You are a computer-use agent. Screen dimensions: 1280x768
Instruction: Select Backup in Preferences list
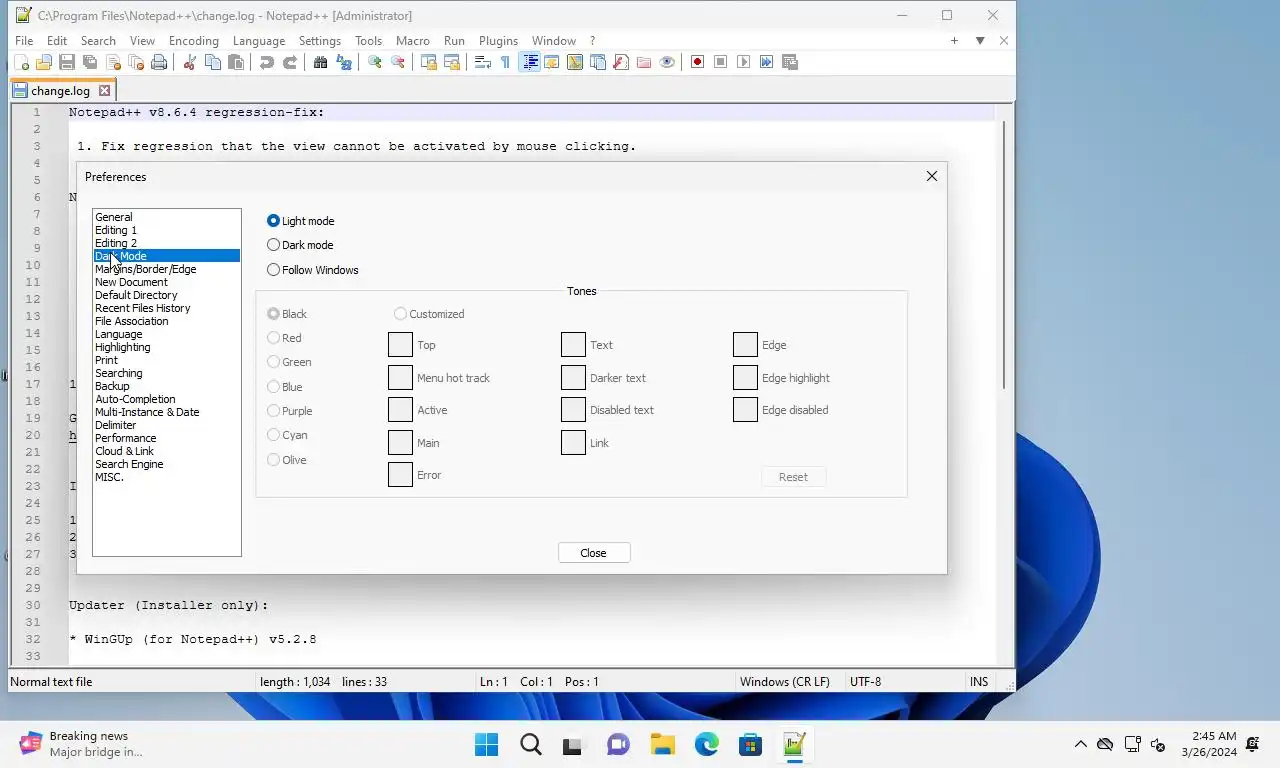167,386
